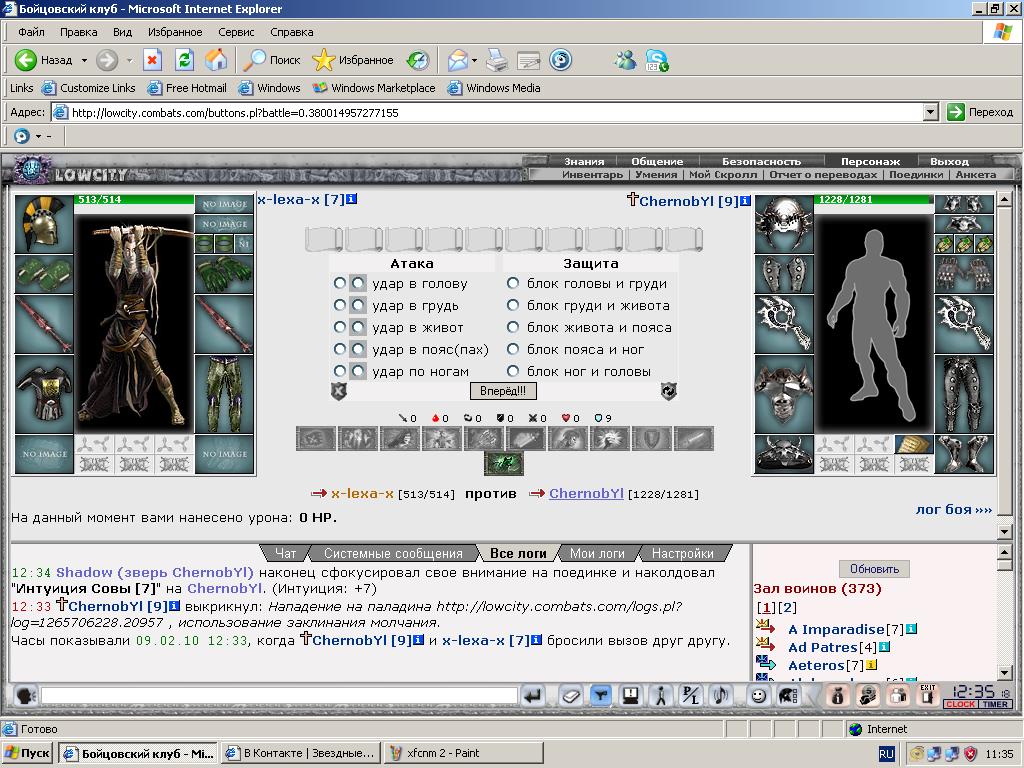1024x768 pixels.
Task: Switch to the Мои логи tab
Action: click(596, 553)
